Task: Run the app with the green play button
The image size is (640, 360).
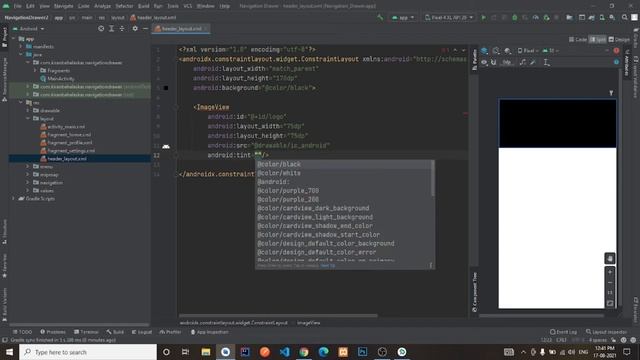Action: tap(484, 18)
